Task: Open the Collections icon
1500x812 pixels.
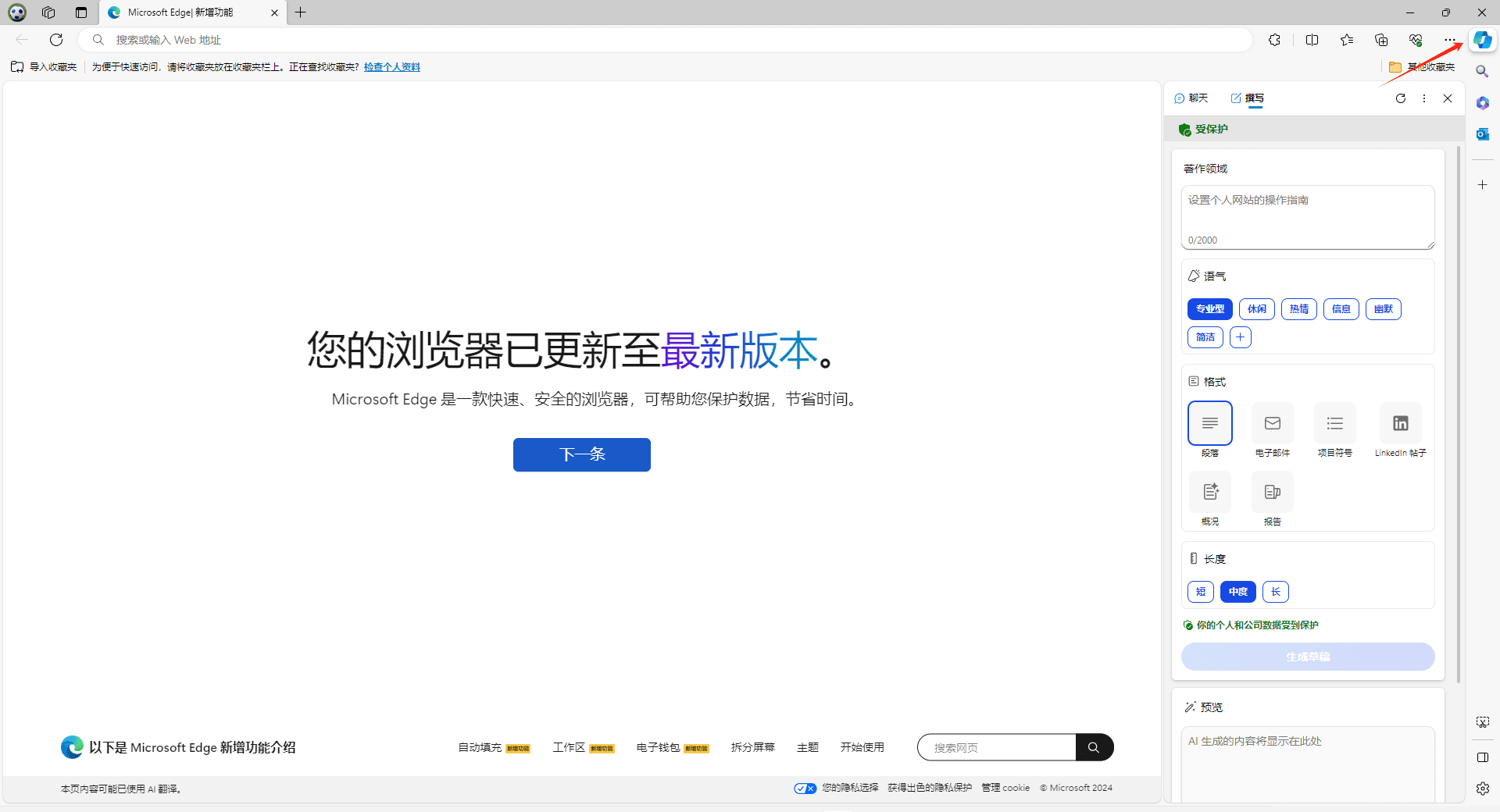Action: click(x=1381, y=40)
